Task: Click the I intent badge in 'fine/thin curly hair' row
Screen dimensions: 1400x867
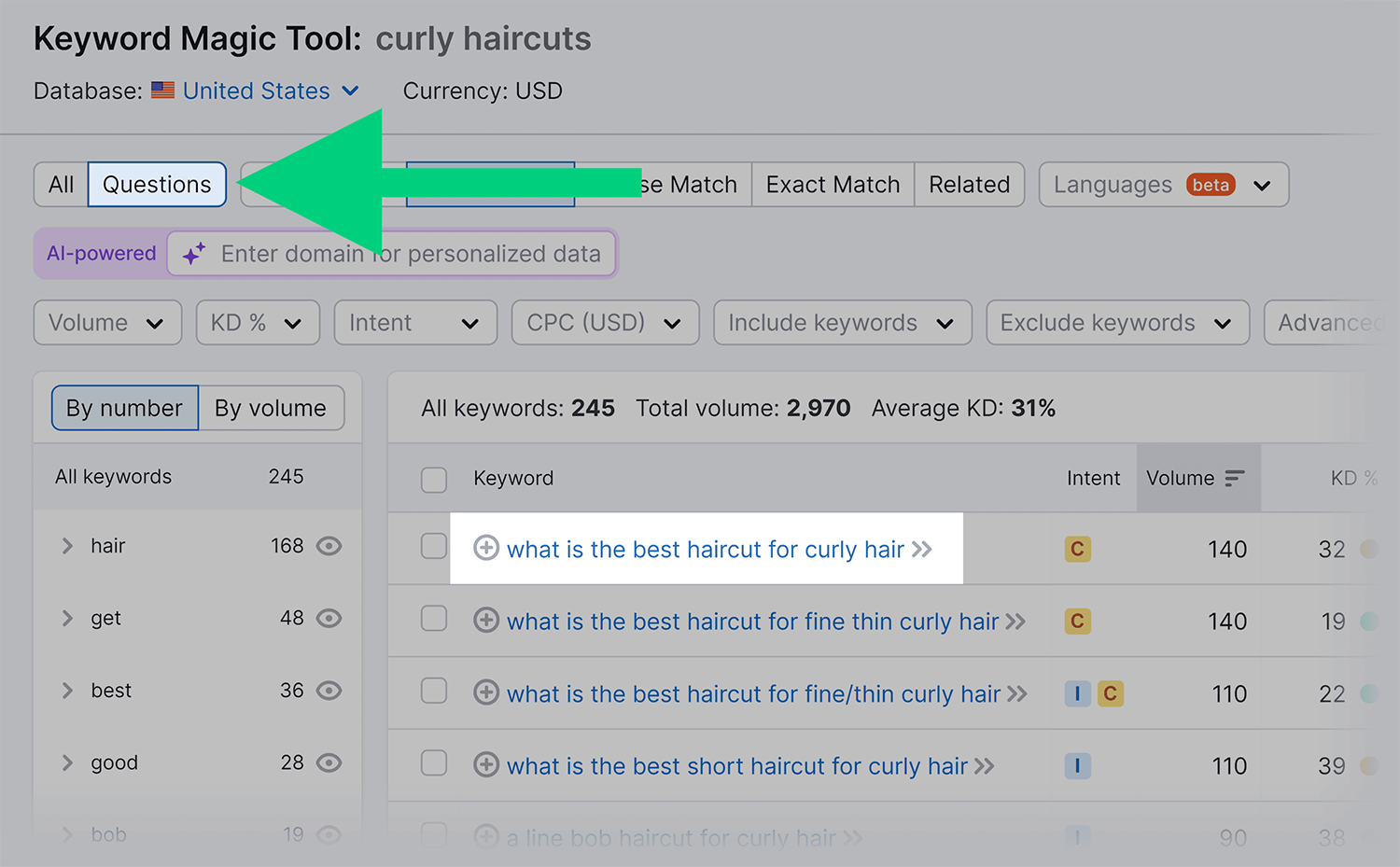Action: (1077, 693)
